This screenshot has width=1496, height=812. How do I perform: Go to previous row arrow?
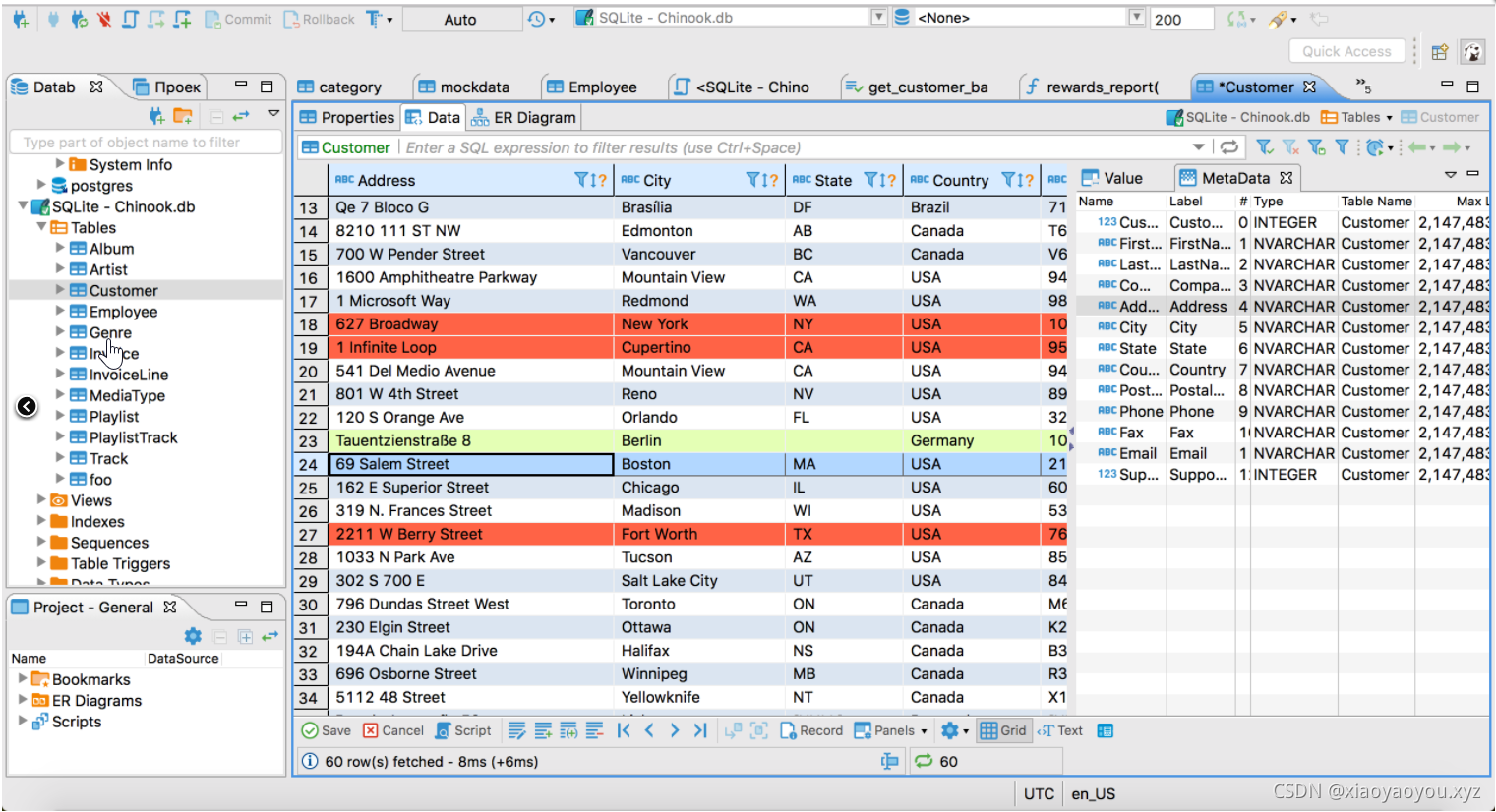pos(649,730)
